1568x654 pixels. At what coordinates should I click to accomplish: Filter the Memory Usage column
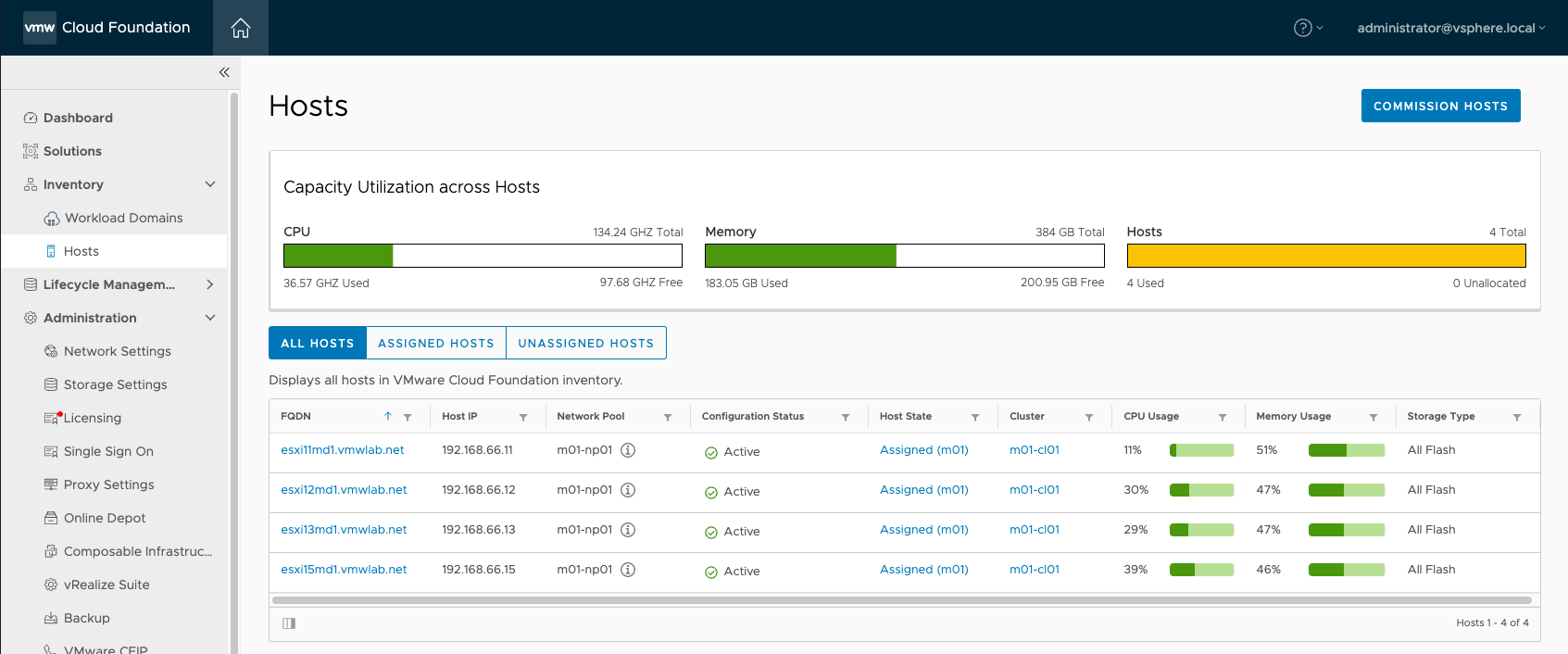(1374, 418)
